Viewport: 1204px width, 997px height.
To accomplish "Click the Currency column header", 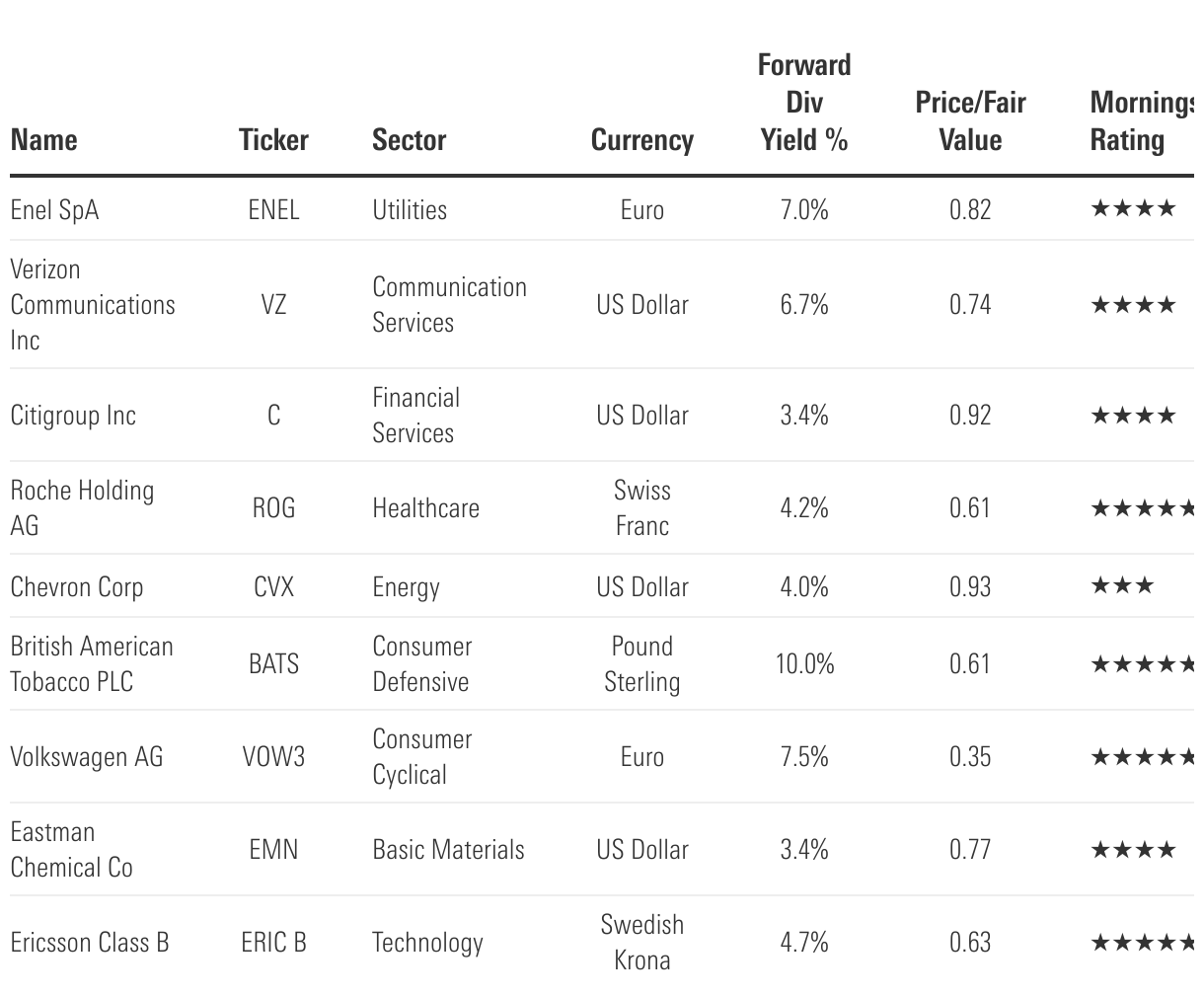I will point(641,140).
